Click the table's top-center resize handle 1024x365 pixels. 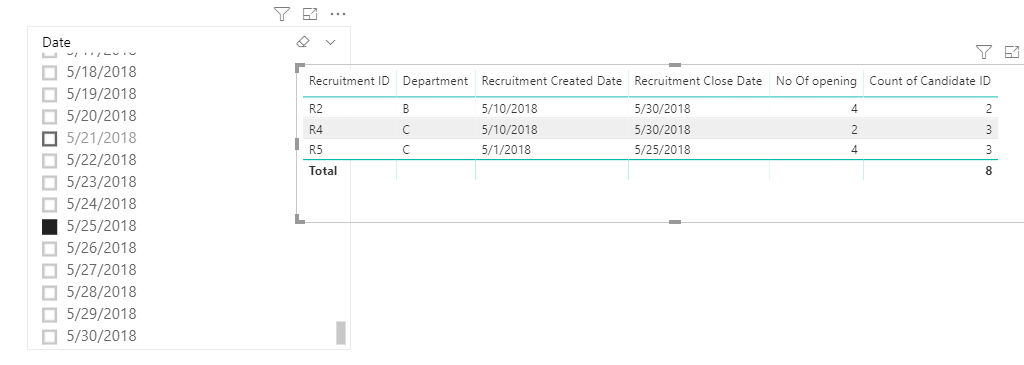675,65
